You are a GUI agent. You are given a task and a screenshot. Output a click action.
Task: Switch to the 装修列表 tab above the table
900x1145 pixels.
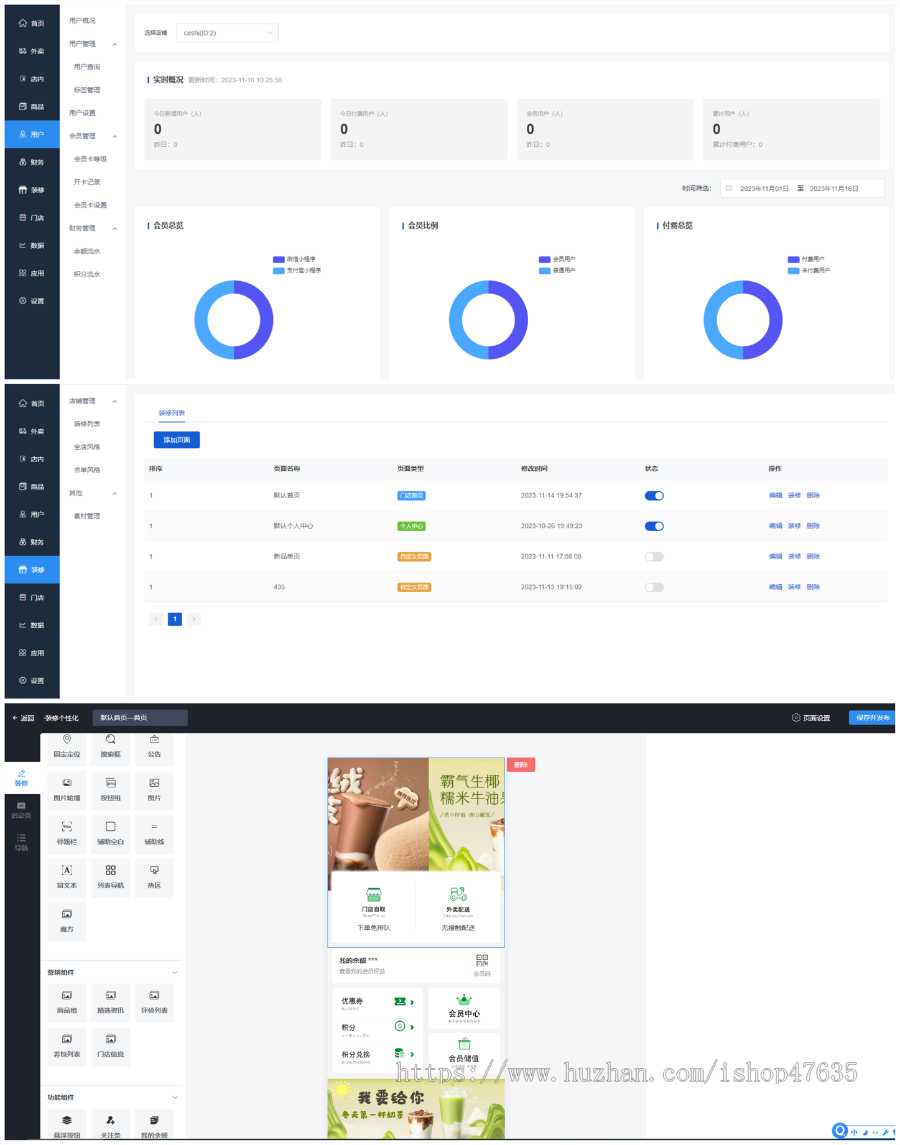[x=172, y=413]
